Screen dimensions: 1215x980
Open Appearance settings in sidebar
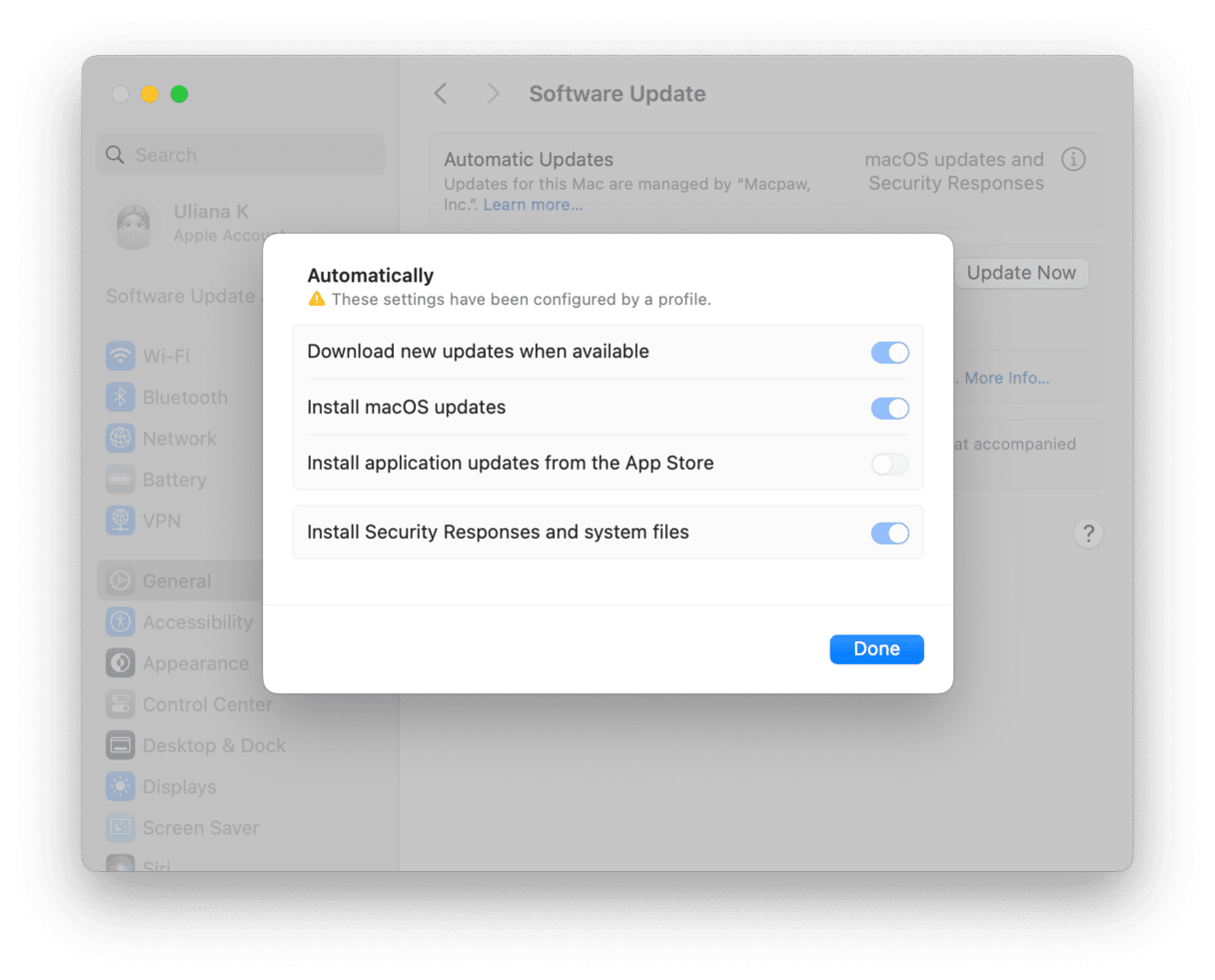click(x=178, y=663)
